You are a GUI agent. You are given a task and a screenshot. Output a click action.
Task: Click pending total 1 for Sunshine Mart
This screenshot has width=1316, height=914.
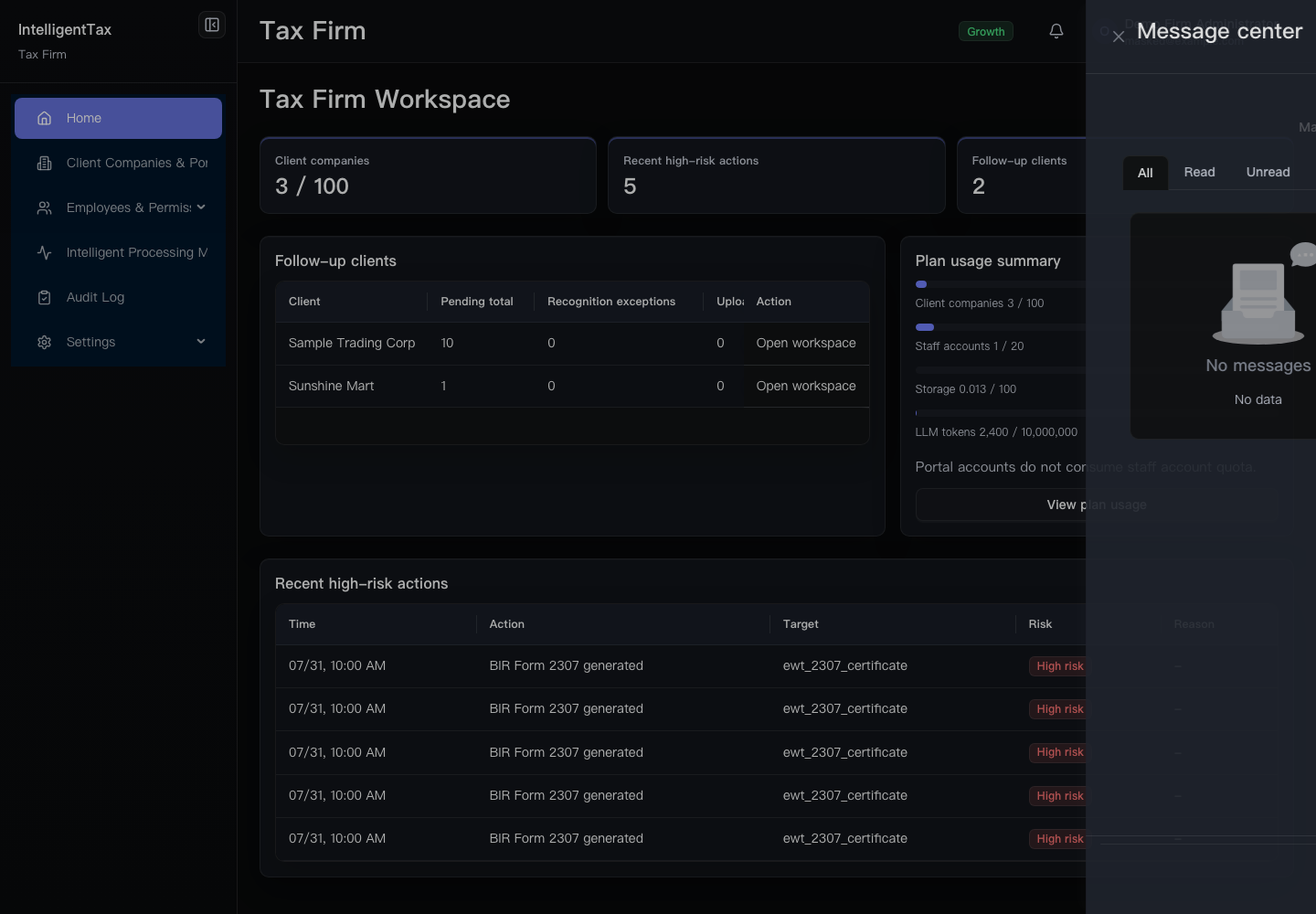[443, 386]
